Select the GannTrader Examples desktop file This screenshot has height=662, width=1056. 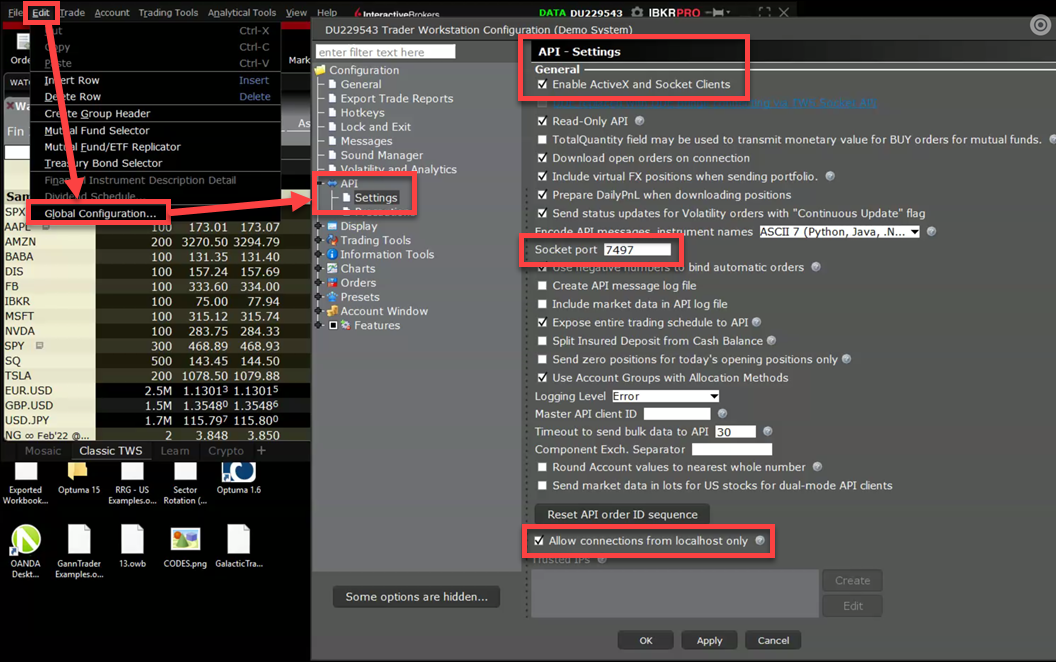pyautogui.click(x=79, y=540)
